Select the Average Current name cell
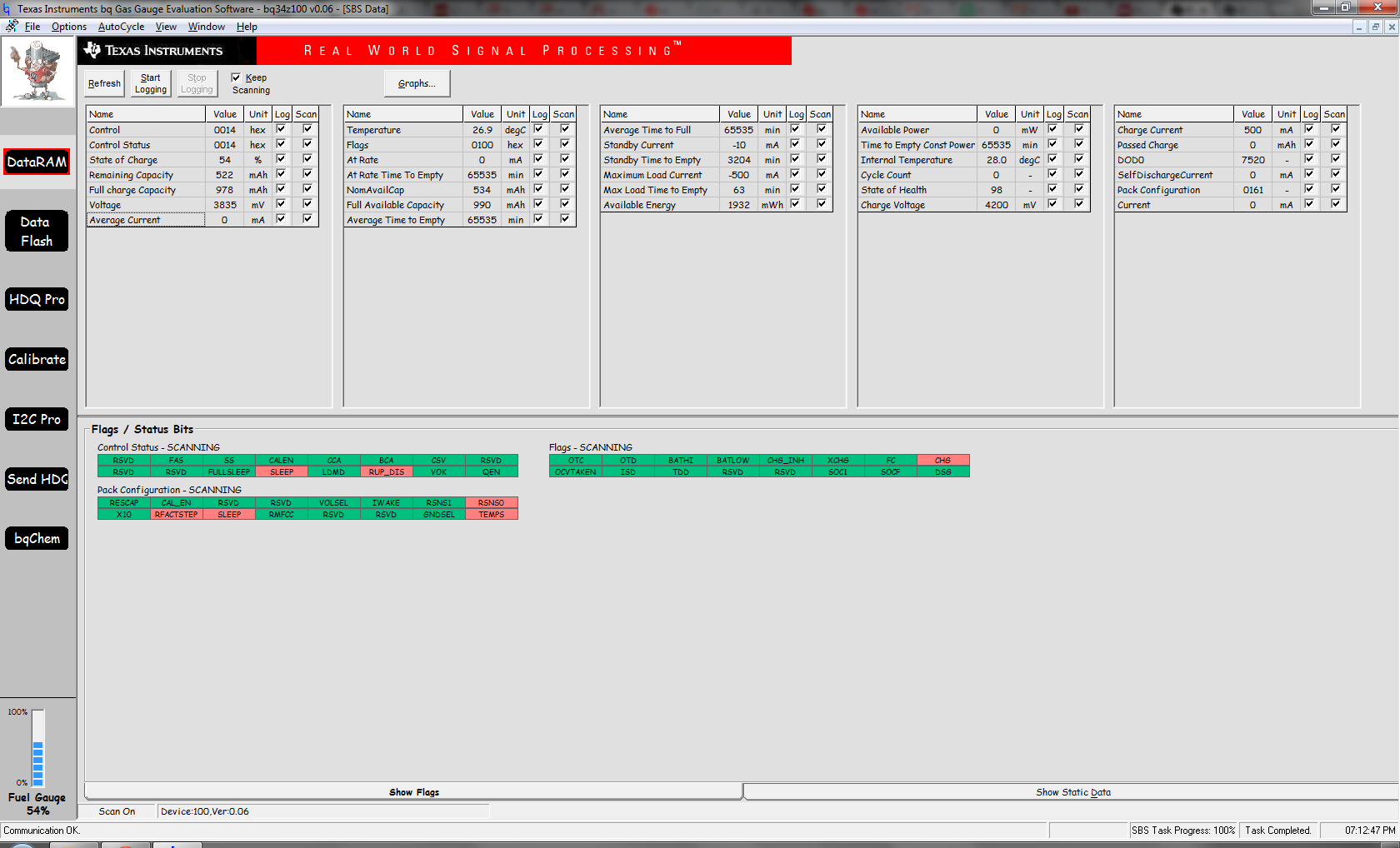Screen dimensions: 1400x848 point(146,220)
